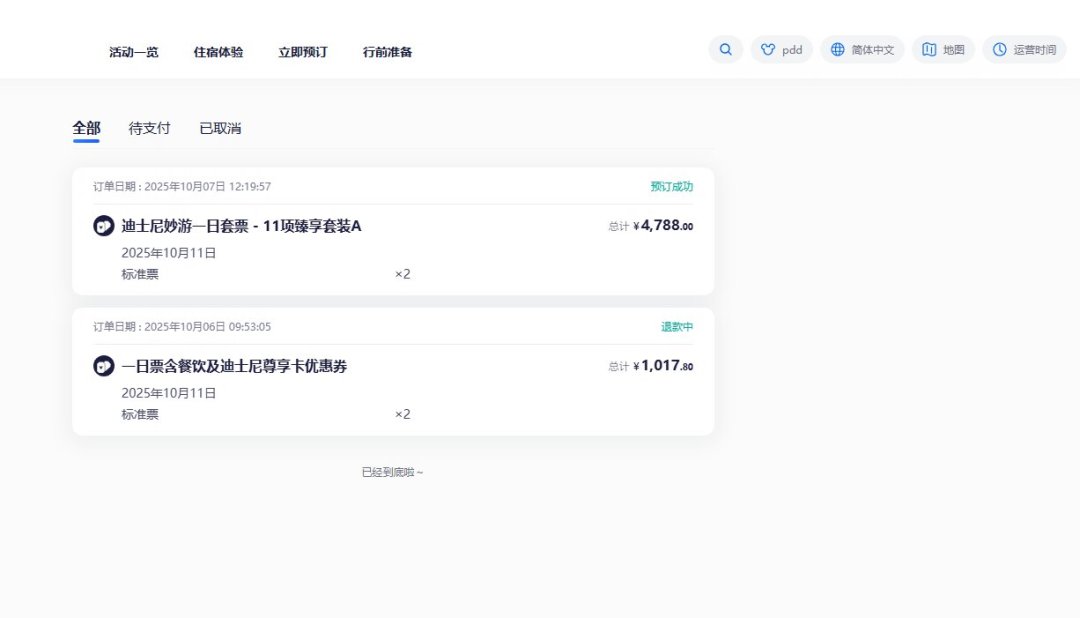Click visit date under 迪士尼妙游一日套票
Viewport: 1080px width, 618px height.
click(169, 253)
